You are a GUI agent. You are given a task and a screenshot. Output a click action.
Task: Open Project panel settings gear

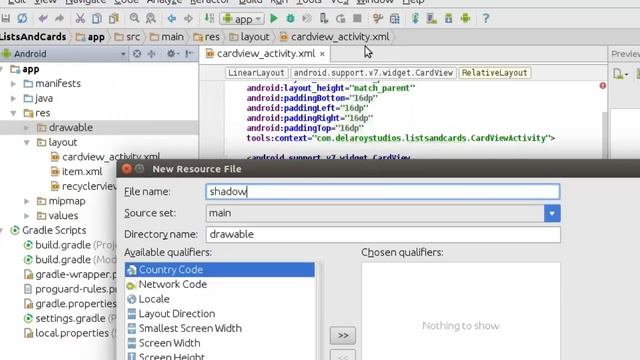click(x=172, y=53)
